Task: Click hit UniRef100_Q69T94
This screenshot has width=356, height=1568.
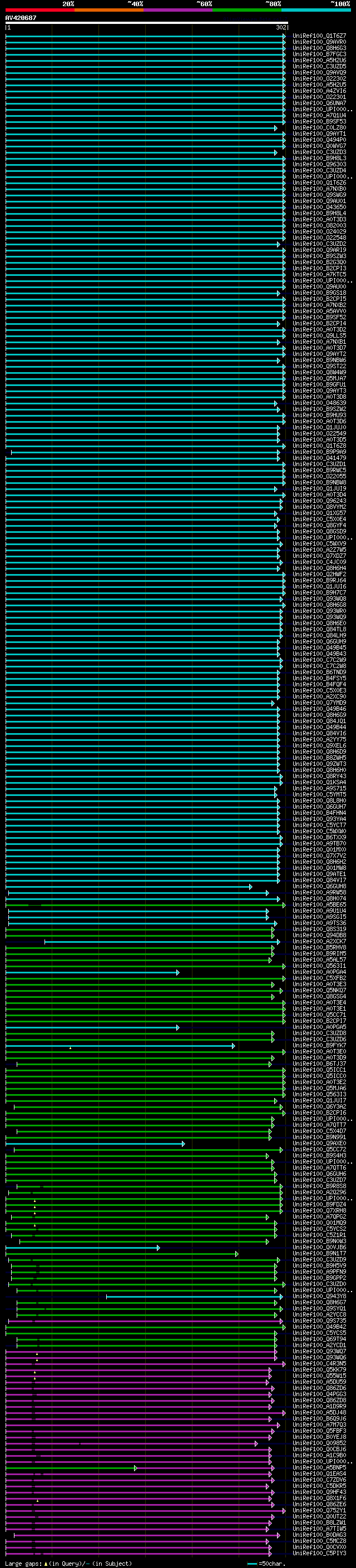Action: (x=319, y=1339)
